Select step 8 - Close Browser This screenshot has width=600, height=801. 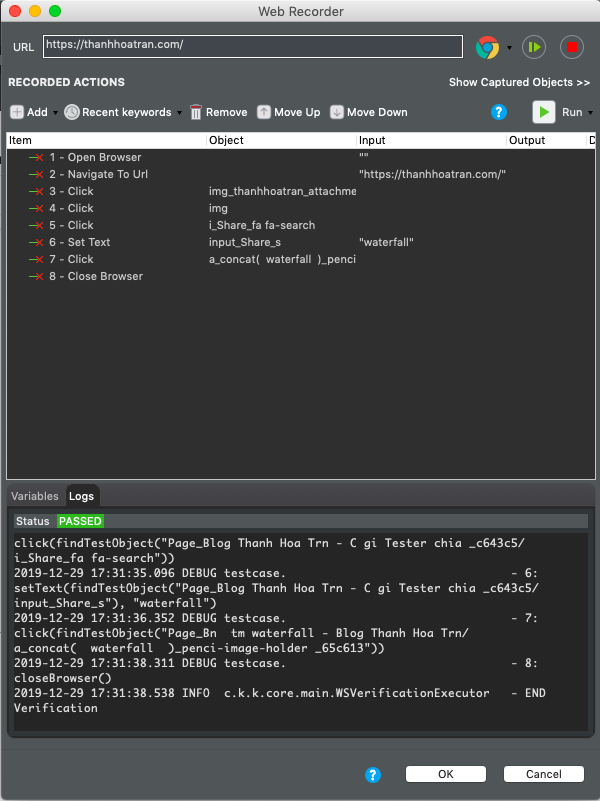tap(301, 276)
